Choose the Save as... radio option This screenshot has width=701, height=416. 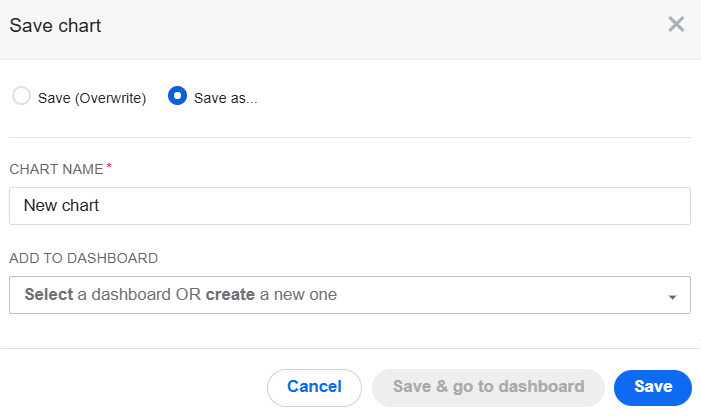click(177, 96)
